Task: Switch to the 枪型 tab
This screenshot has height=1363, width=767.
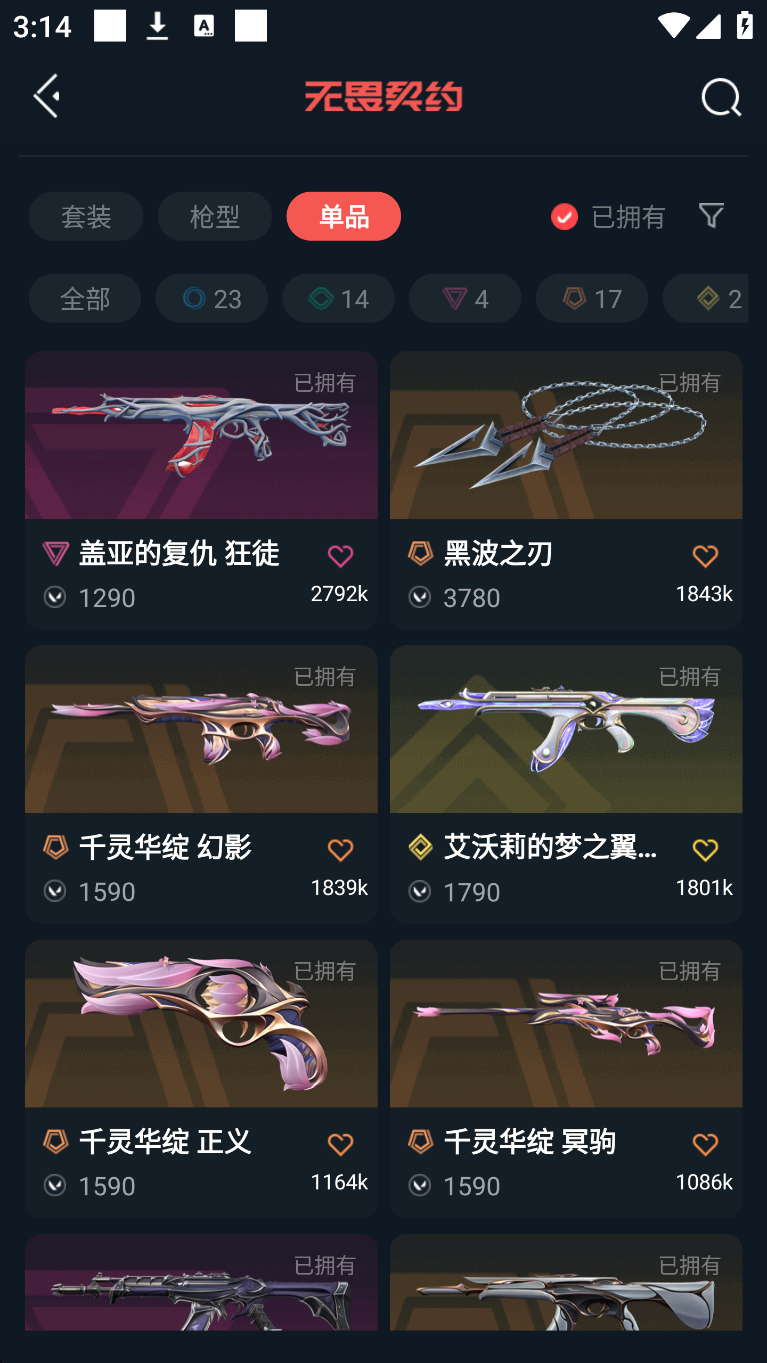Action: pyautogui.click(x=214, y=216)
